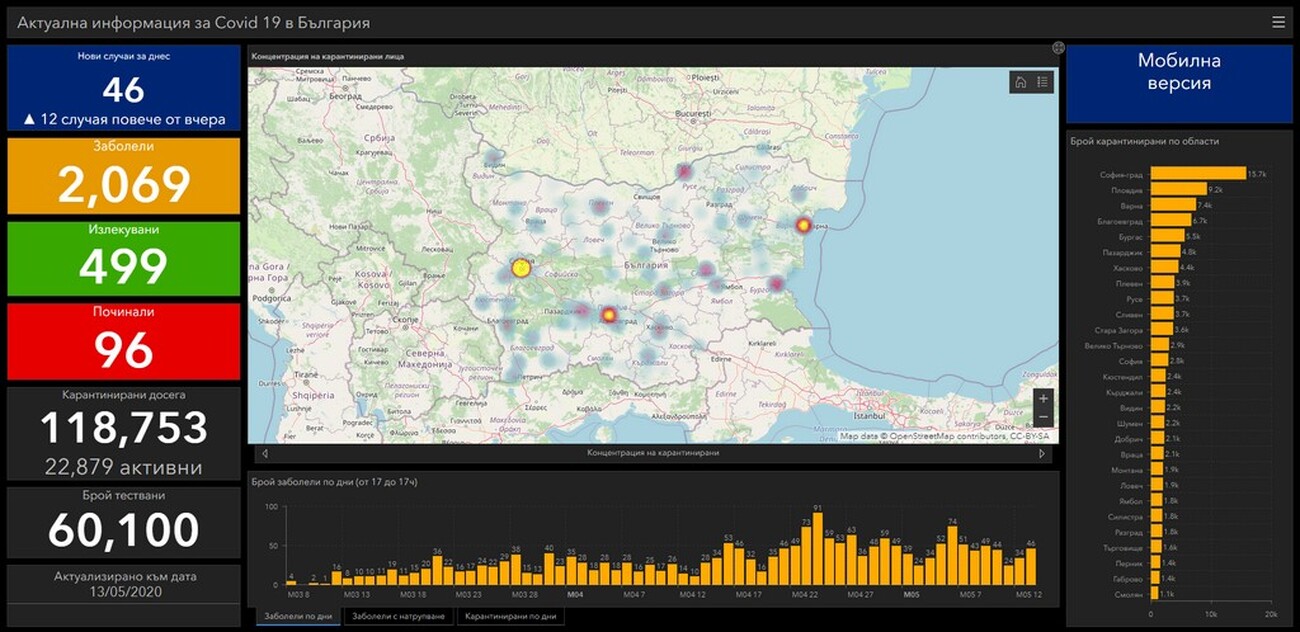Open the Мобилна версия link
This screenshot has width=1300, height=632.
(x=1179, y=72)
